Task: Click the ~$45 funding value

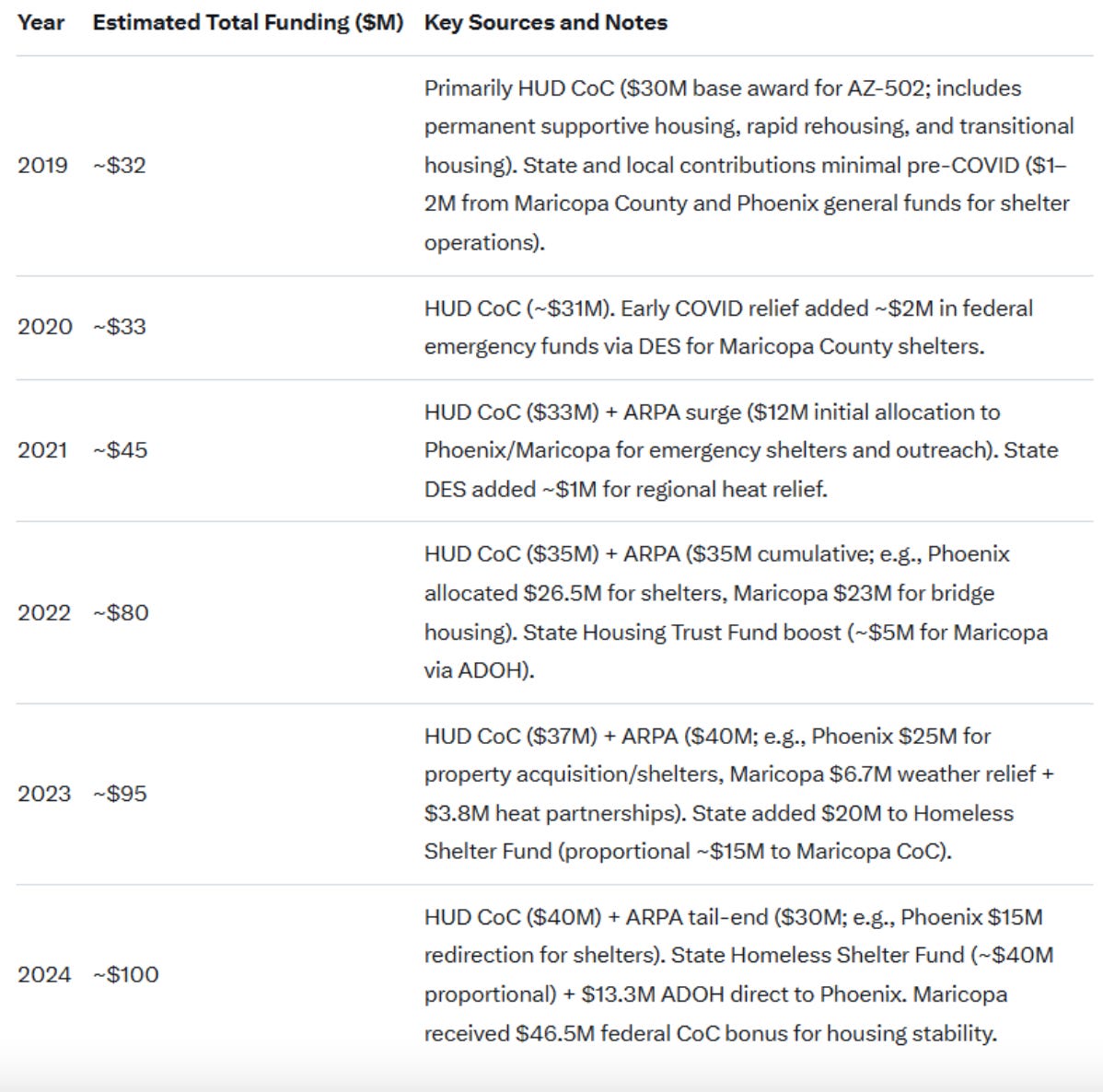Action: (x=121, y=450)
